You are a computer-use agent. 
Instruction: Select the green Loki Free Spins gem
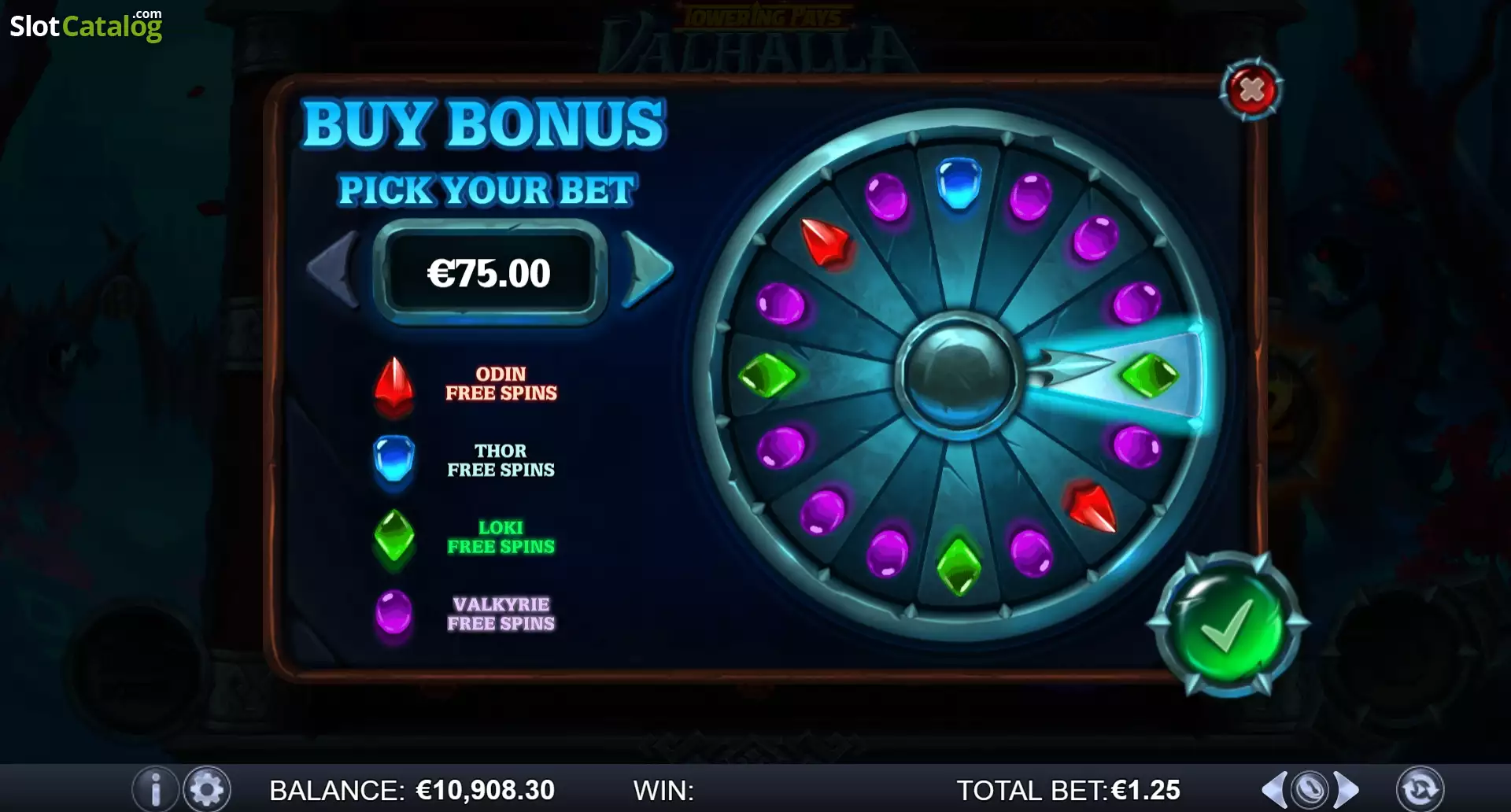pyautogui.click(x=393, y=537)
